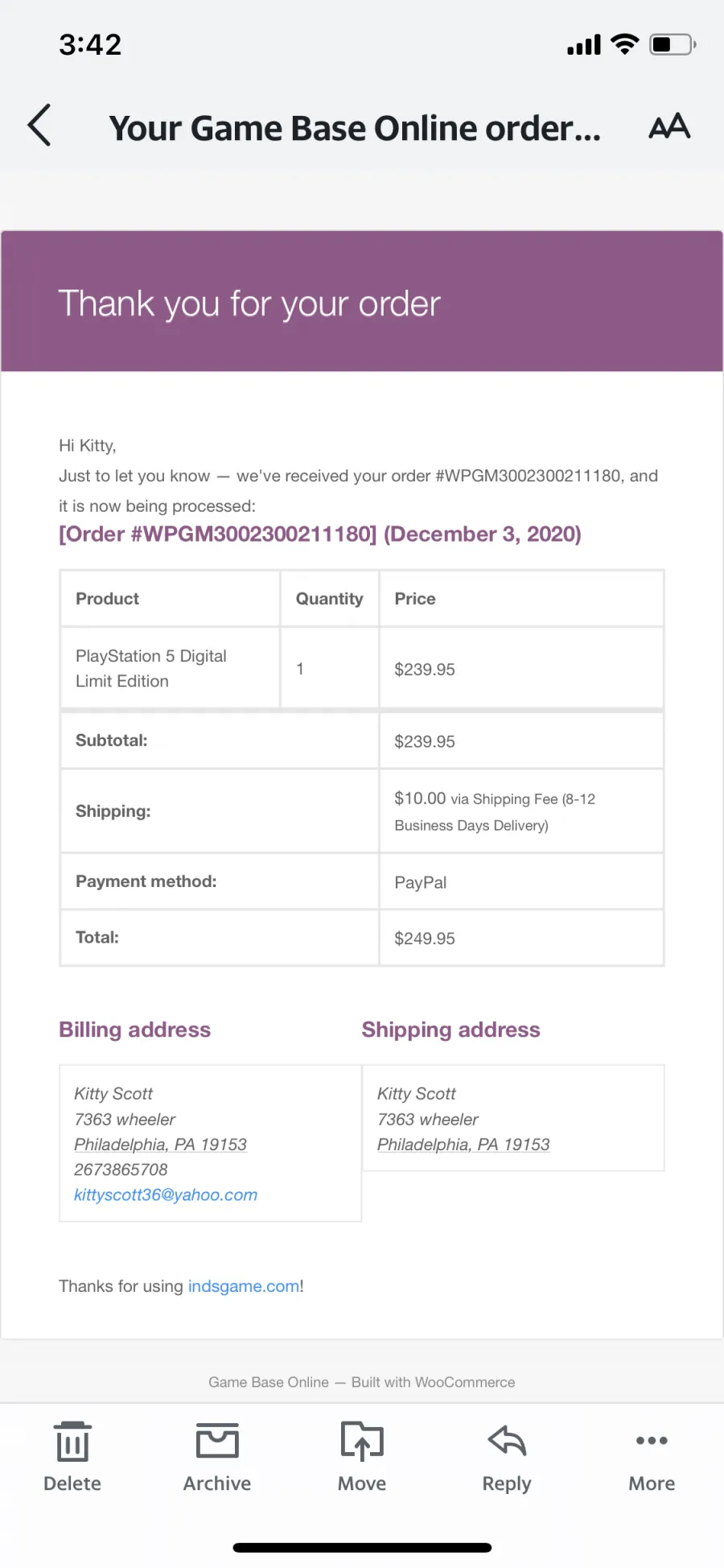Image resolution: width=724 pixels, height=1568 pixels.
Task: Tap the Wi-Fi status icon
Action: click(x=624, y=44)
